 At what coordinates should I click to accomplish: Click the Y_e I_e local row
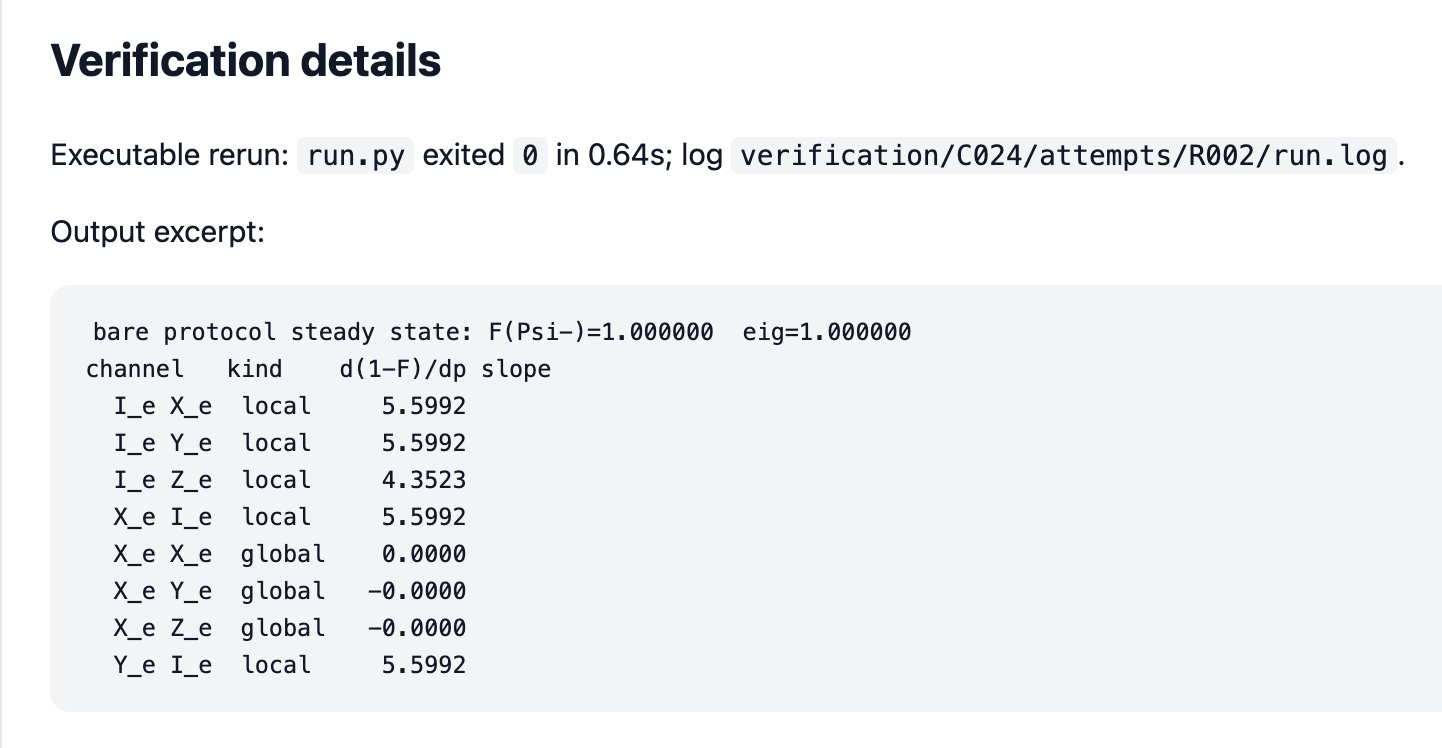[290, 665]
